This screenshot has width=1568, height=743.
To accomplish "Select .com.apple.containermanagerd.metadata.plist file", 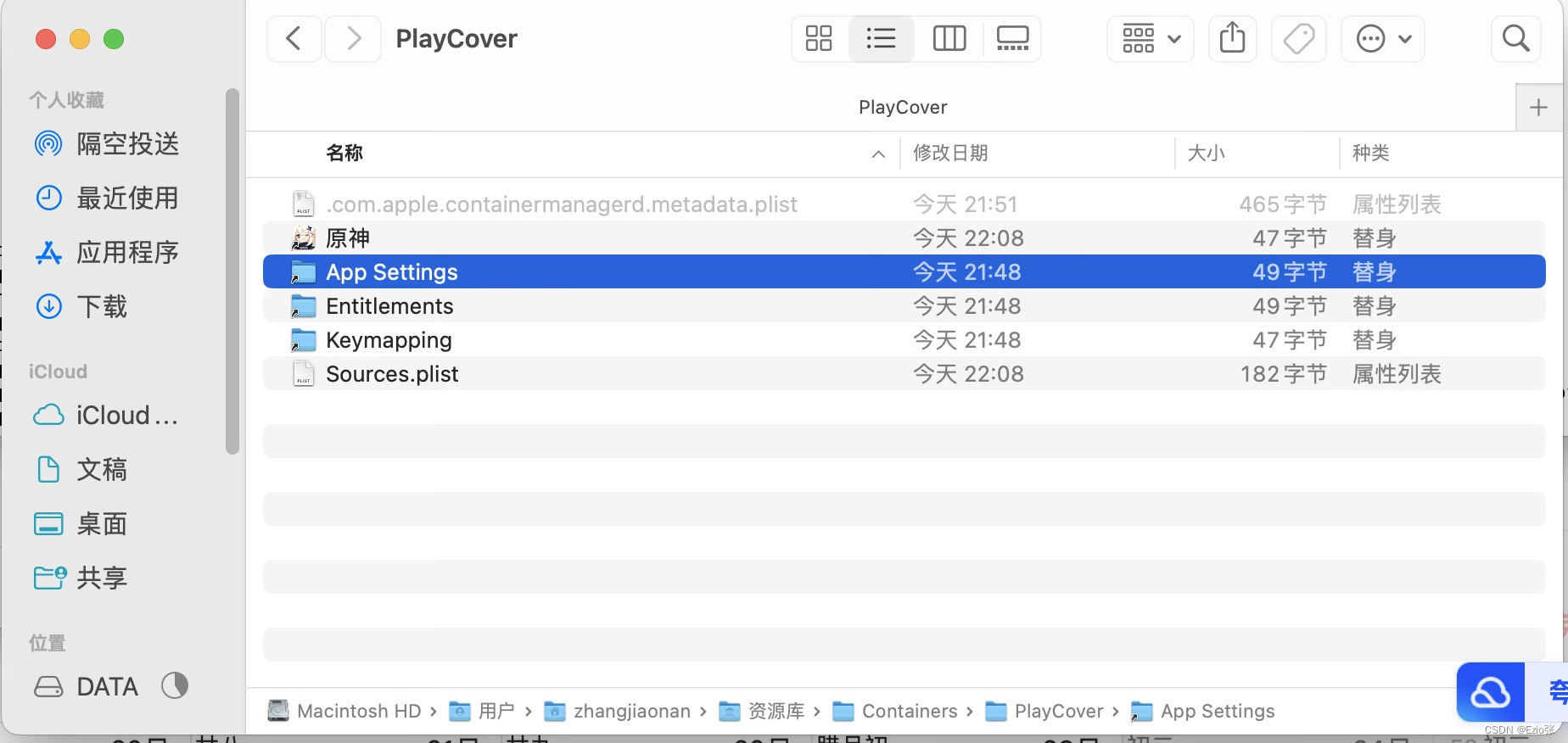I will pyautogui.click(x=904, y=204).
